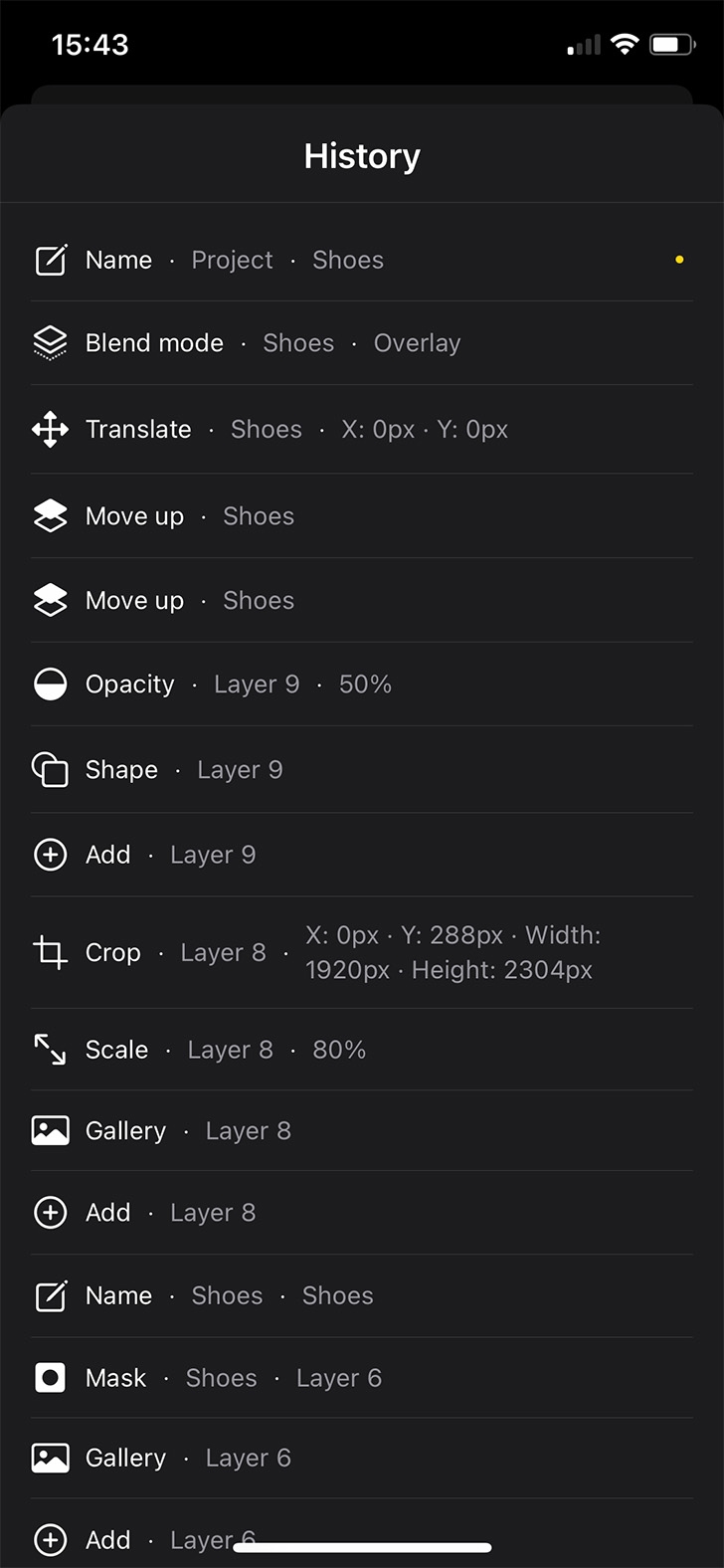Image resolution: width=724 pixels, height=1568 pixels.
Task: Jump to Opacity Layer 9 50% step
Action: coord(362,685)
